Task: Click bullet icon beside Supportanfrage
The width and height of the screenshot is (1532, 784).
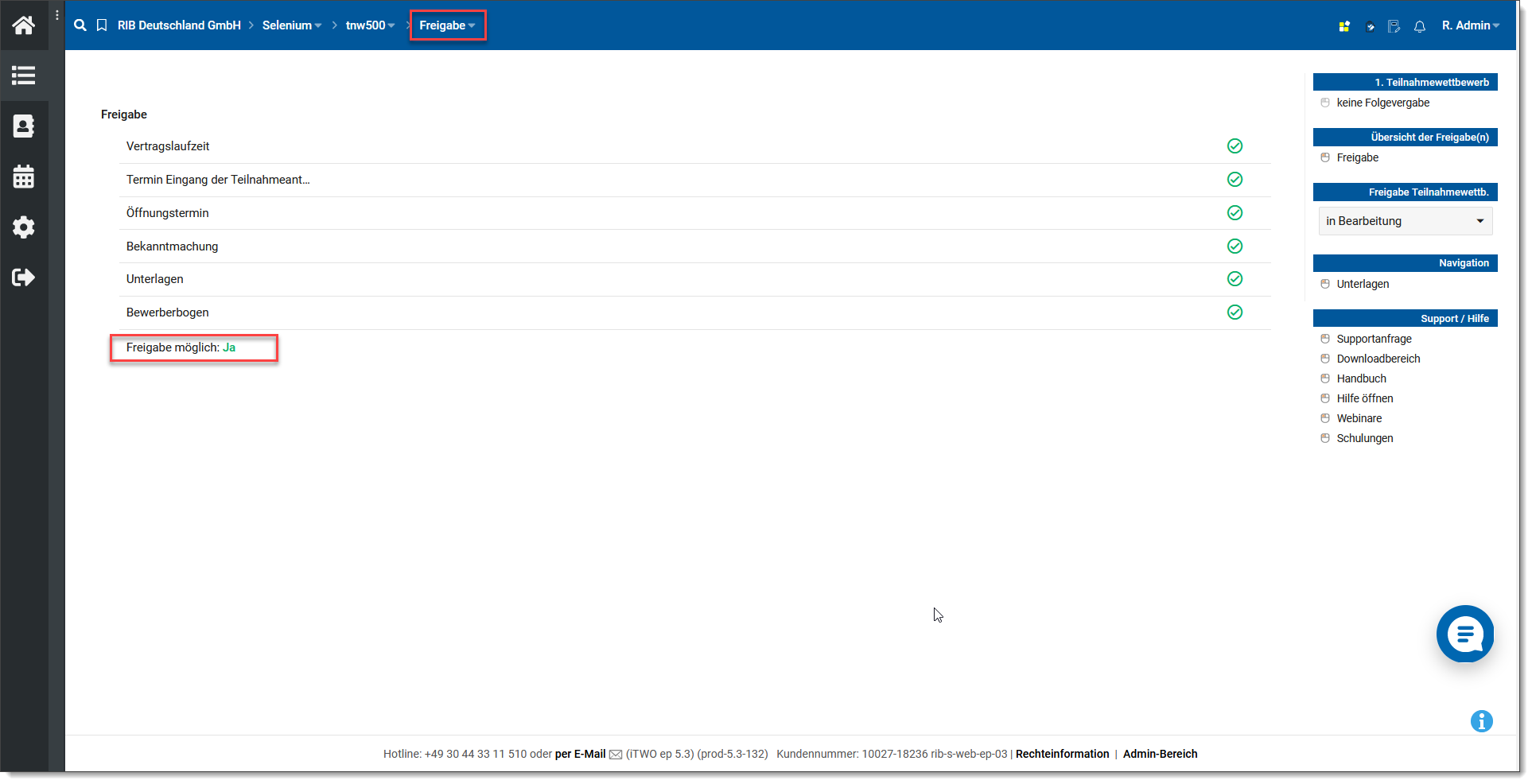Action: (x=1325, y=339)
